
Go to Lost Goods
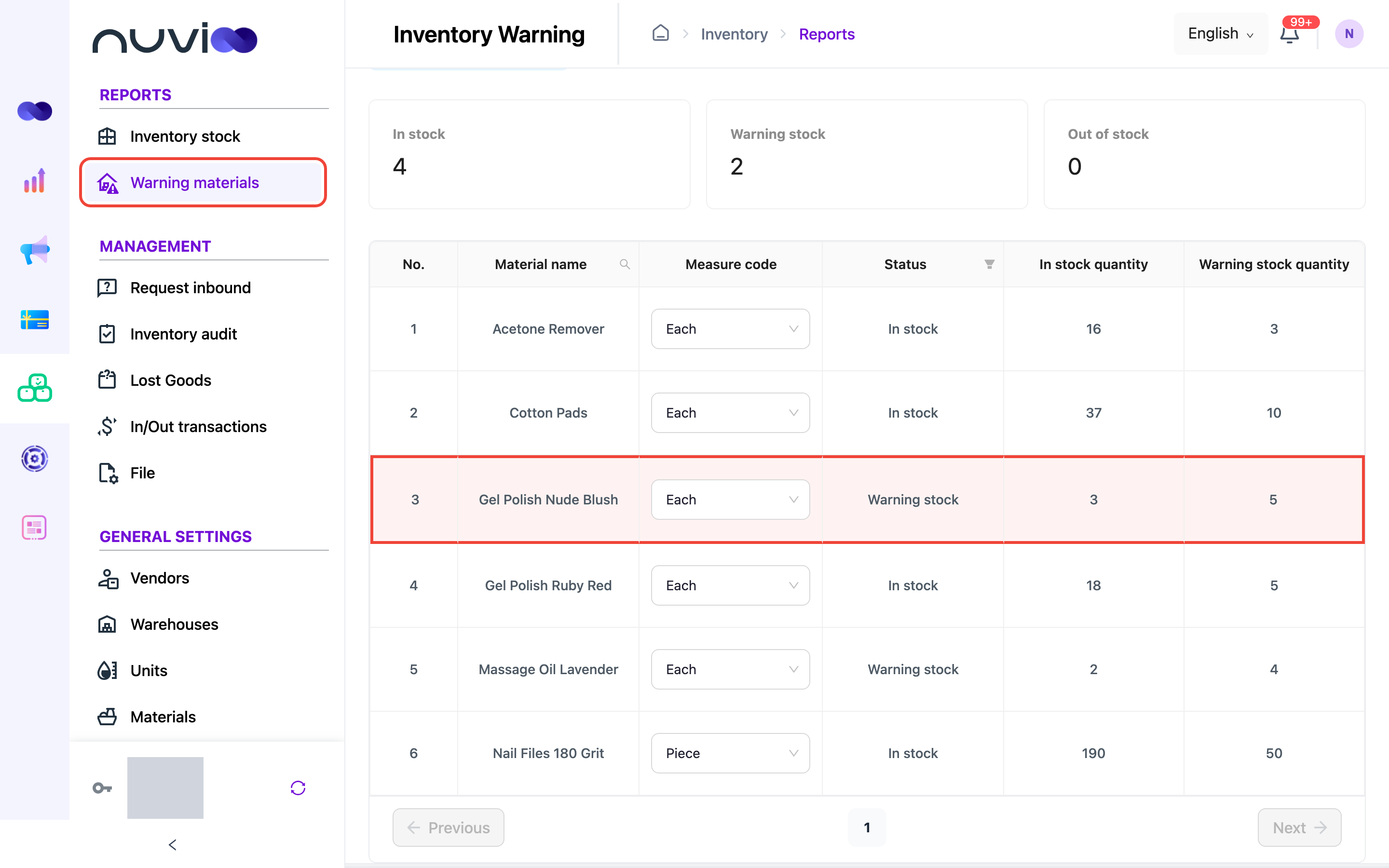tap(203, 380)
